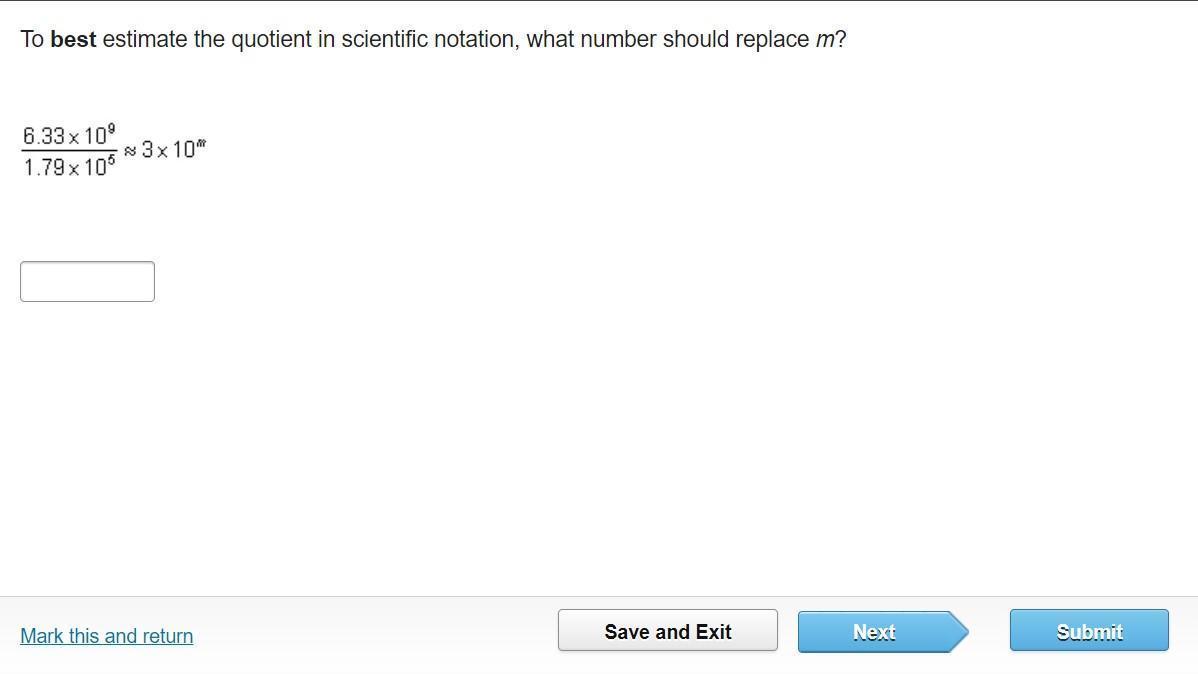1198x674 pixels.
Task: Click the exponent m in the estimate
Action: pyautogui.click(x=201, y=144)
